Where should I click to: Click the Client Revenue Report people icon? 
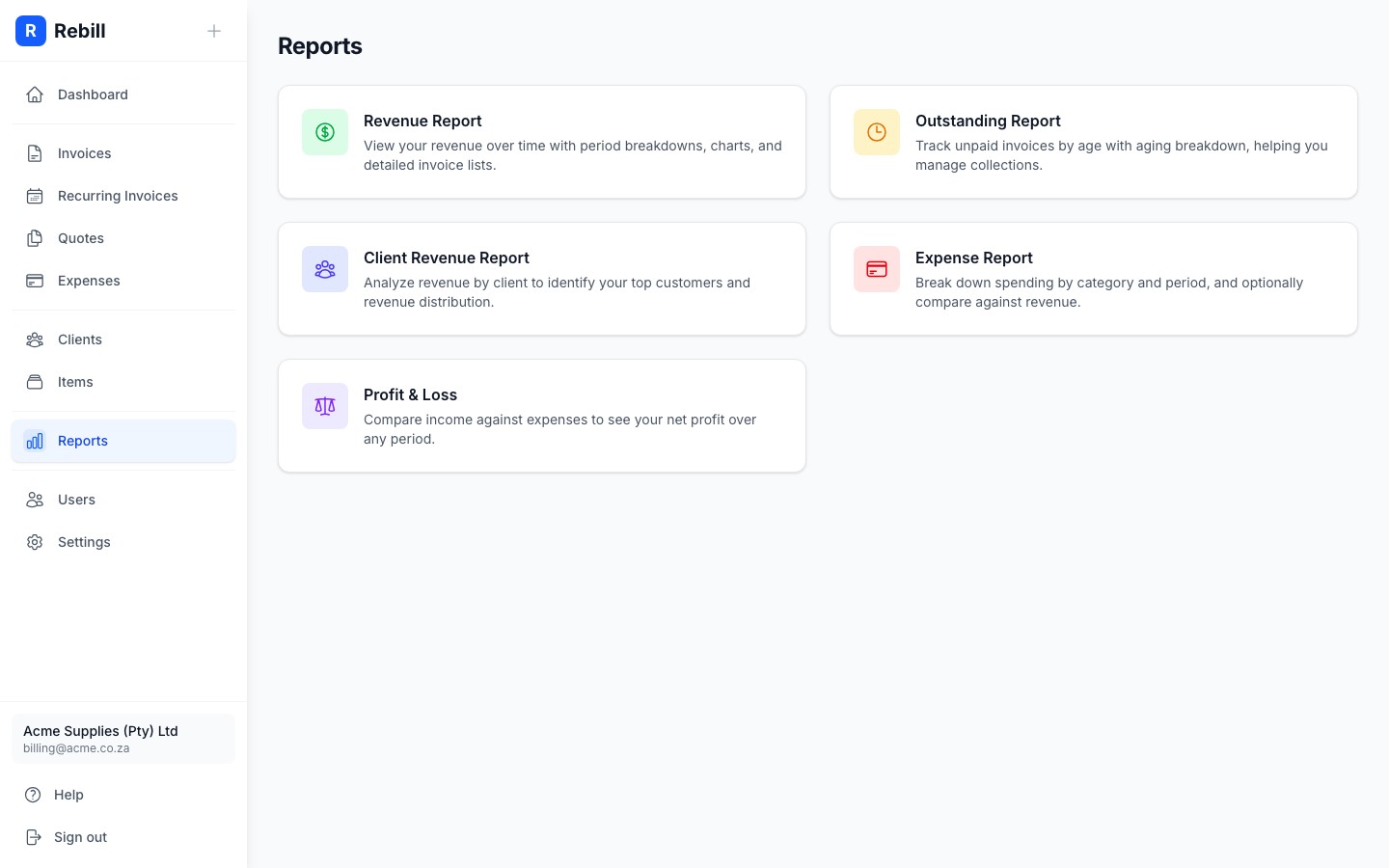pyautogui.click(x=325, y=269)
